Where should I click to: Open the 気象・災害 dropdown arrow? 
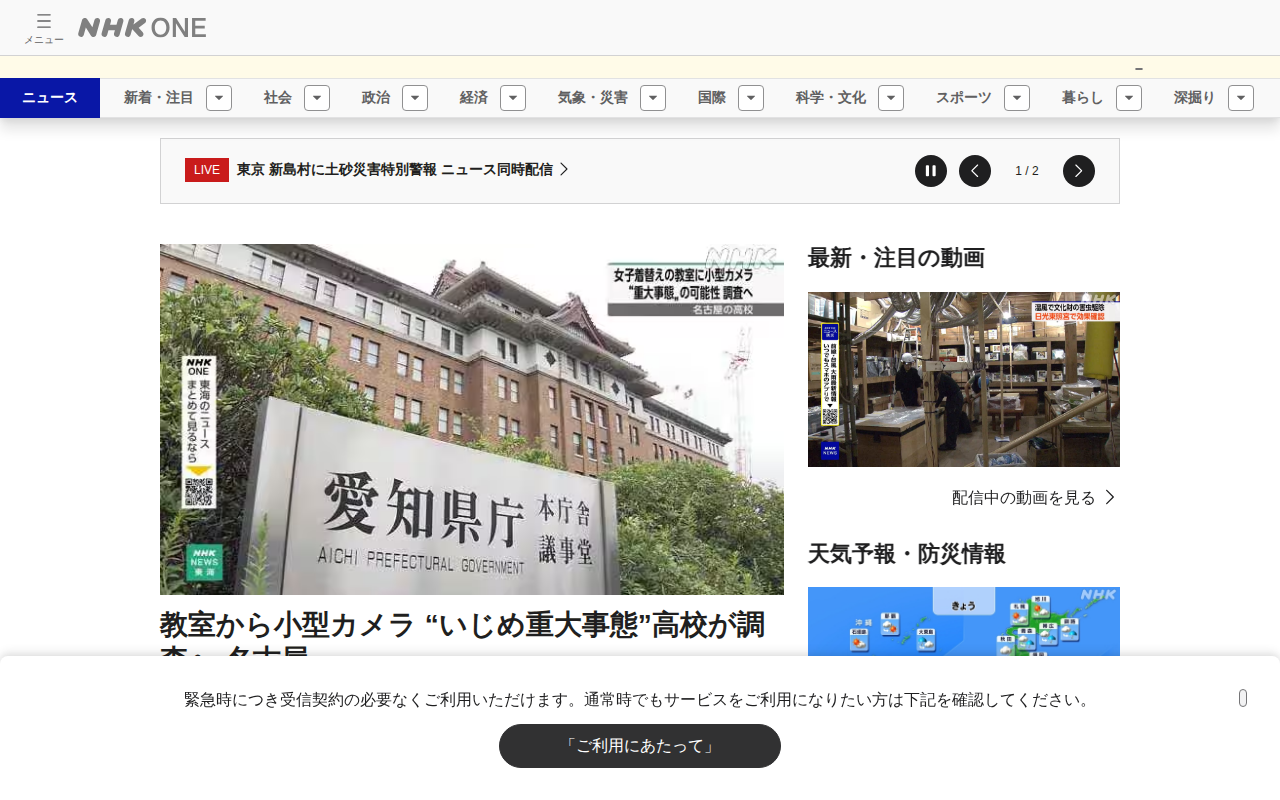pos(653,98)
